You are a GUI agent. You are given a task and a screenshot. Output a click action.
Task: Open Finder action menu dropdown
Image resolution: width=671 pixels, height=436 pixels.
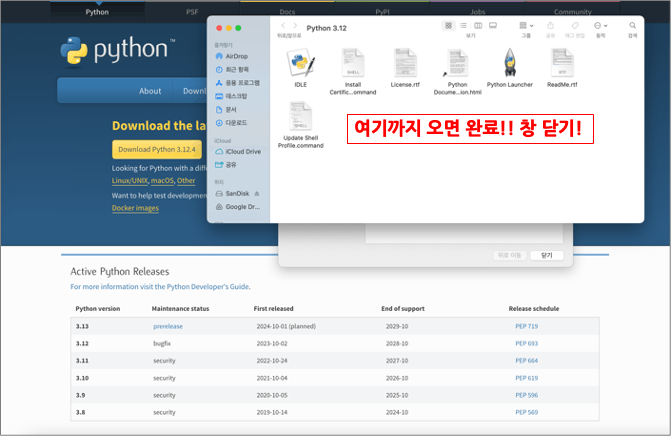pyautogui.click(x=601, y=26)
